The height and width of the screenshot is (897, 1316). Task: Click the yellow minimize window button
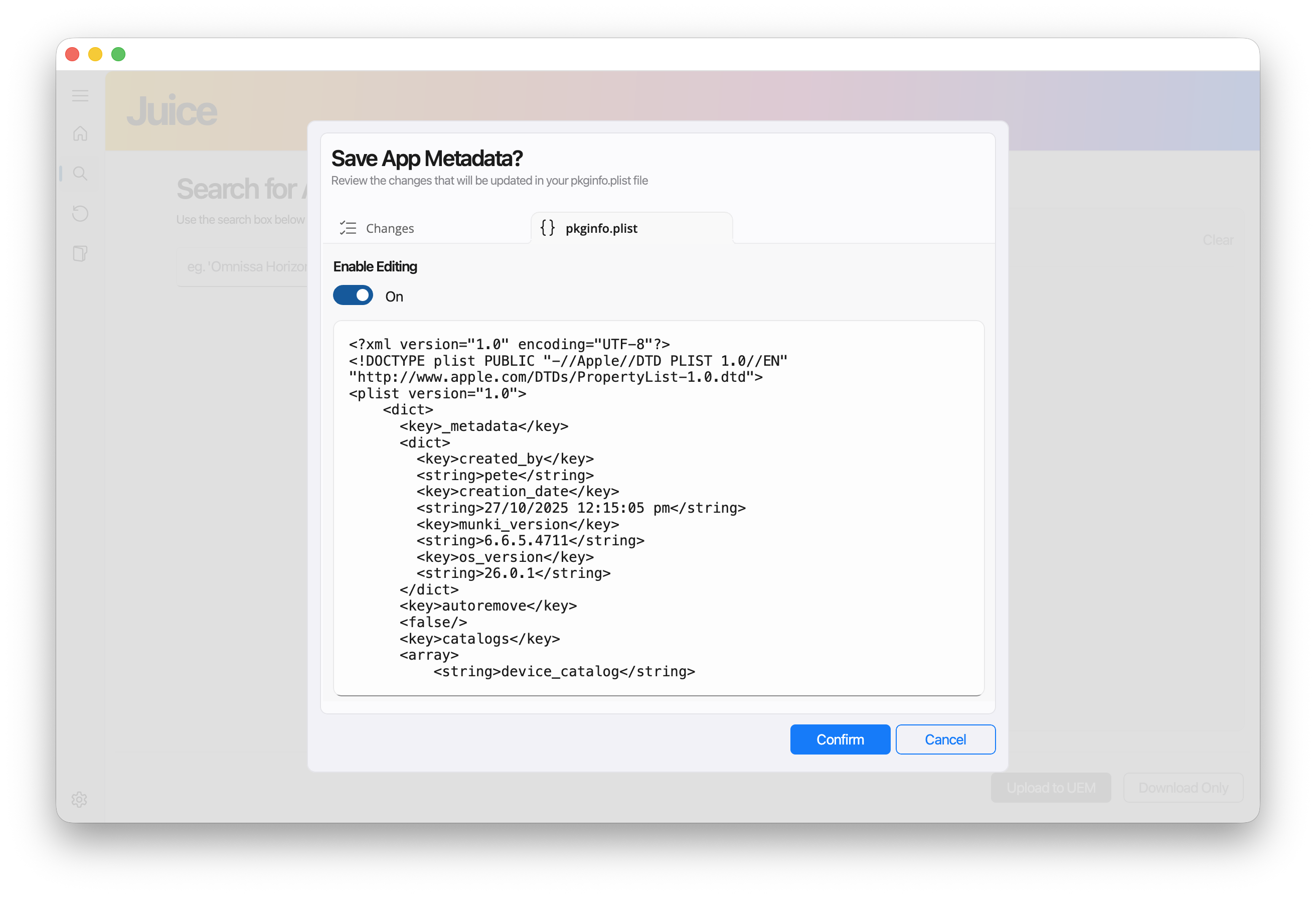pos(95,54)
